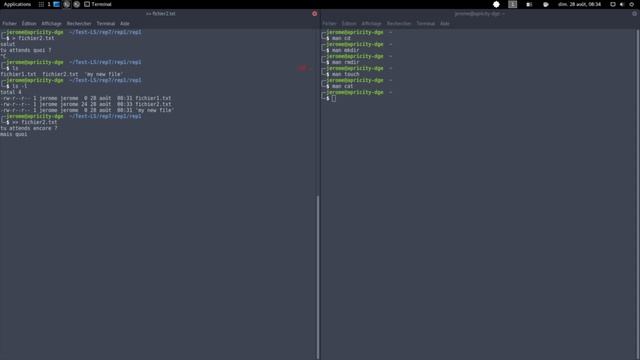Click 'man cat' in right terminal
The image size is (640, 360).
coord(342,86)
